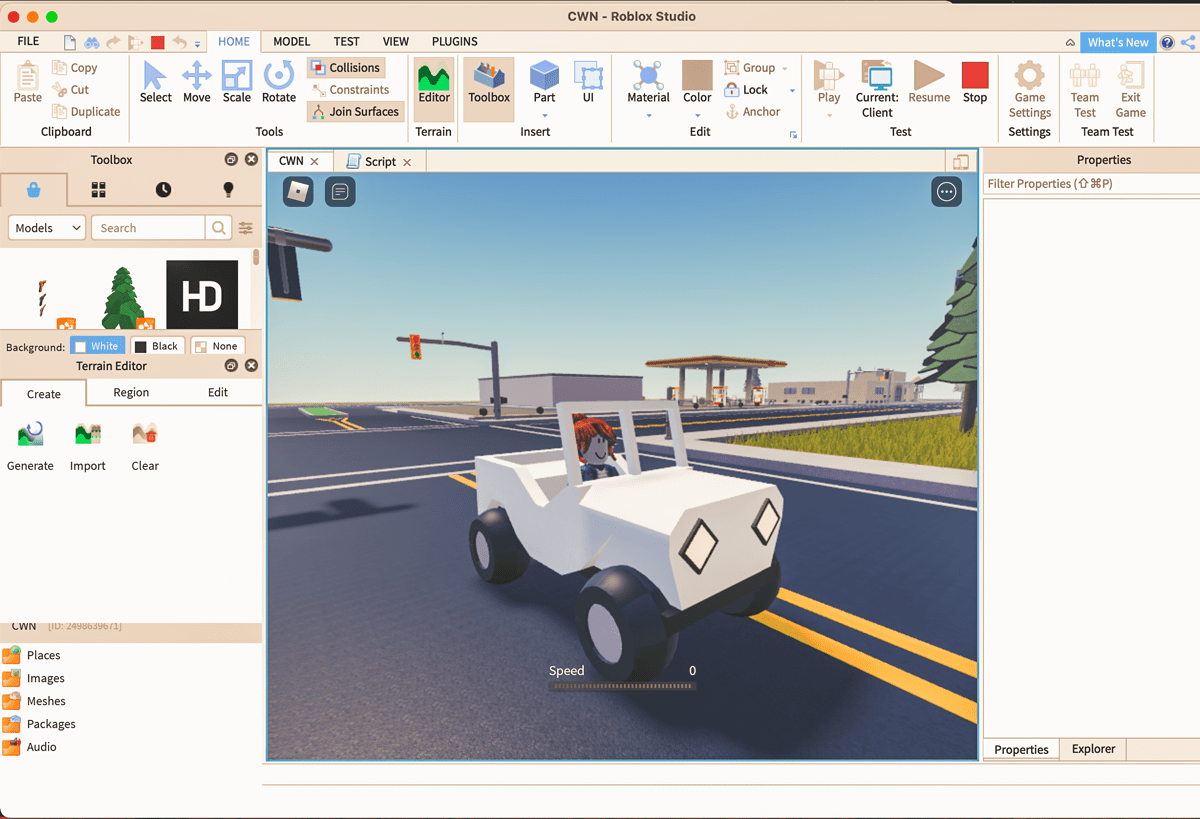Viewport: 1200px width, 819px height.
Task: Expand the Lock dropdown arrow
Action: coord(792,91)
